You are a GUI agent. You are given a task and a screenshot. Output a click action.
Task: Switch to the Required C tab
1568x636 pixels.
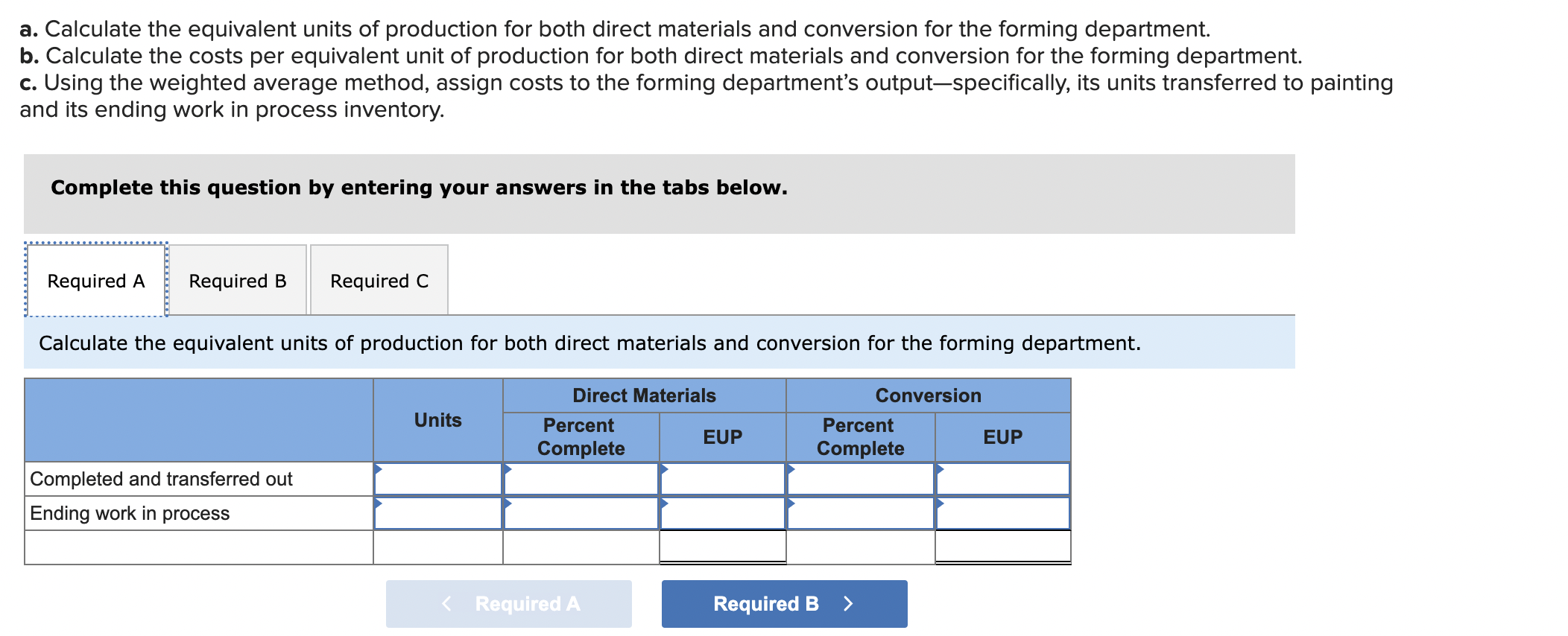(x=379, y=281)
